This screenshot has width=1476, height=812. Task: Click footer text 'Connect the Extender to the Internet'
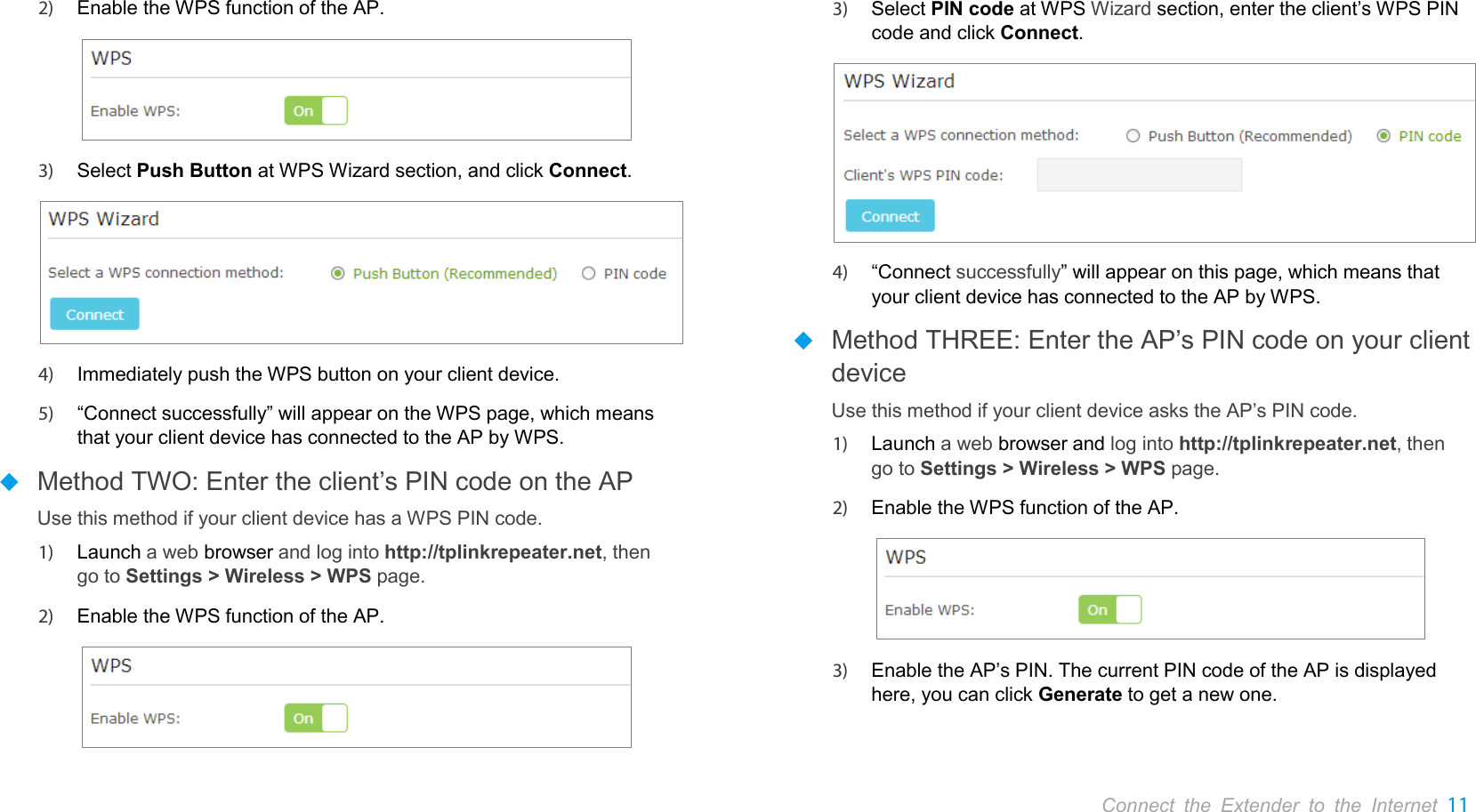point(1270,805)
